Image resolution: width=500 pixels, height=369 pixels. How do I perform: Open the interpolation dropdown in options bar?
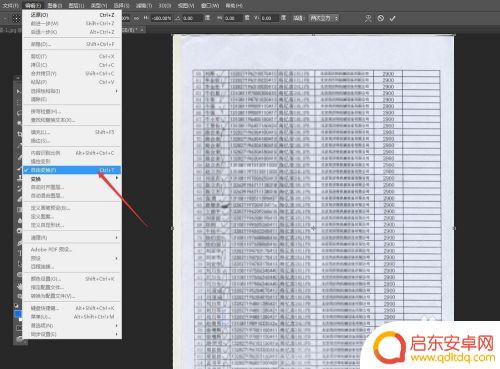coord(324,18)
